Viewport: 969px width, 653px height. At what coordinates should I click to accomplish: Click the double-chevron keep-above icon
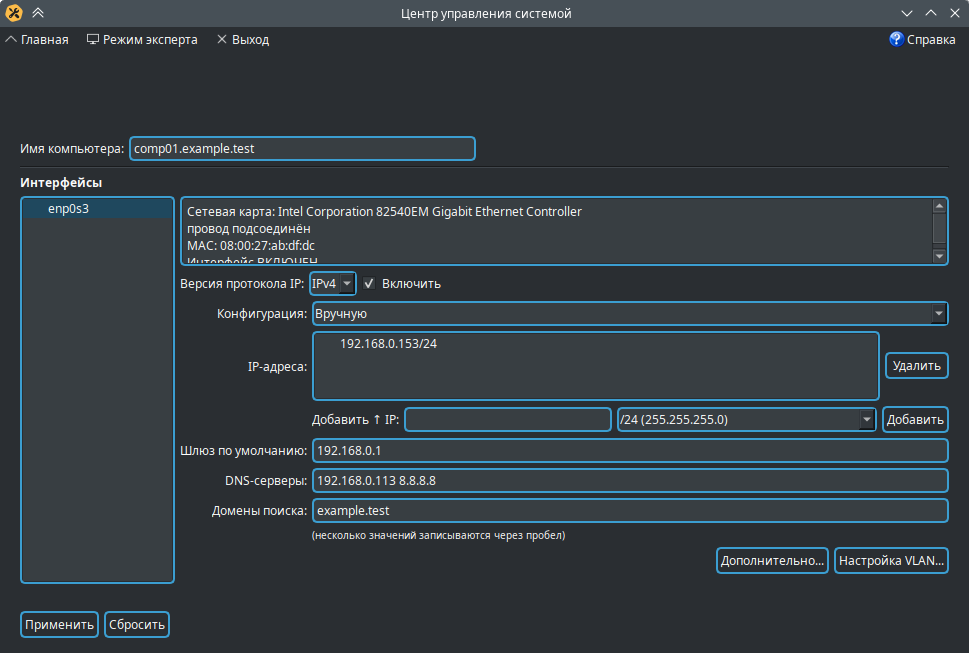click(38, 13)
